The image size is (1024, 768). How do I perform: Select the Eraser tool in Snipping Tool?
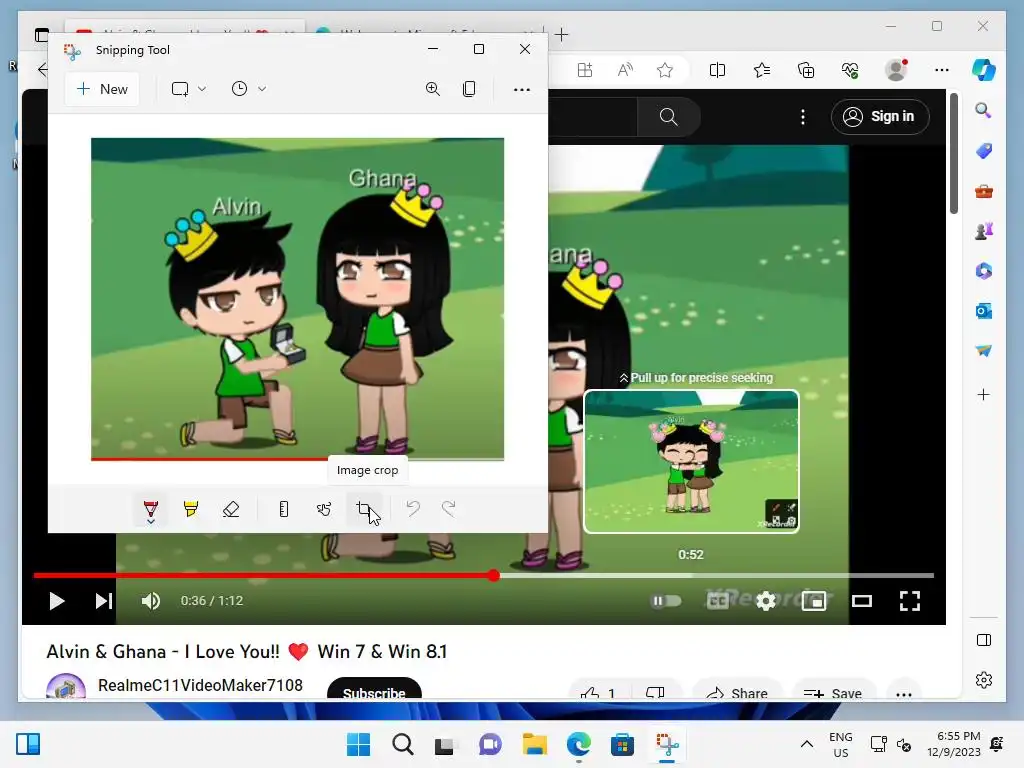[x=231, y=509]
